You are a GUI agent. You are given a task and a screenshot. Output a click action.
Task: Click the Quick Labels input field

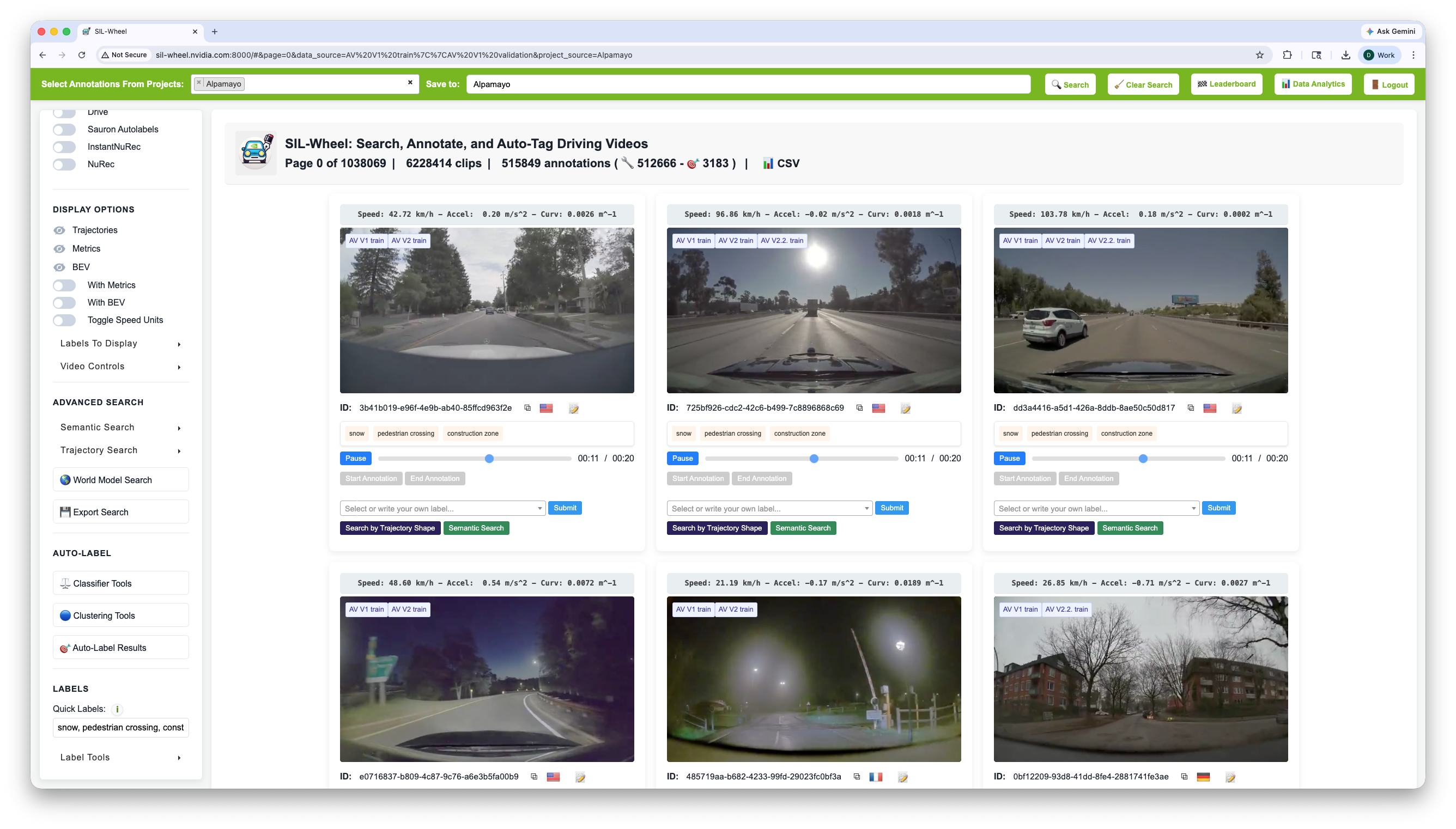pos(121,727)
